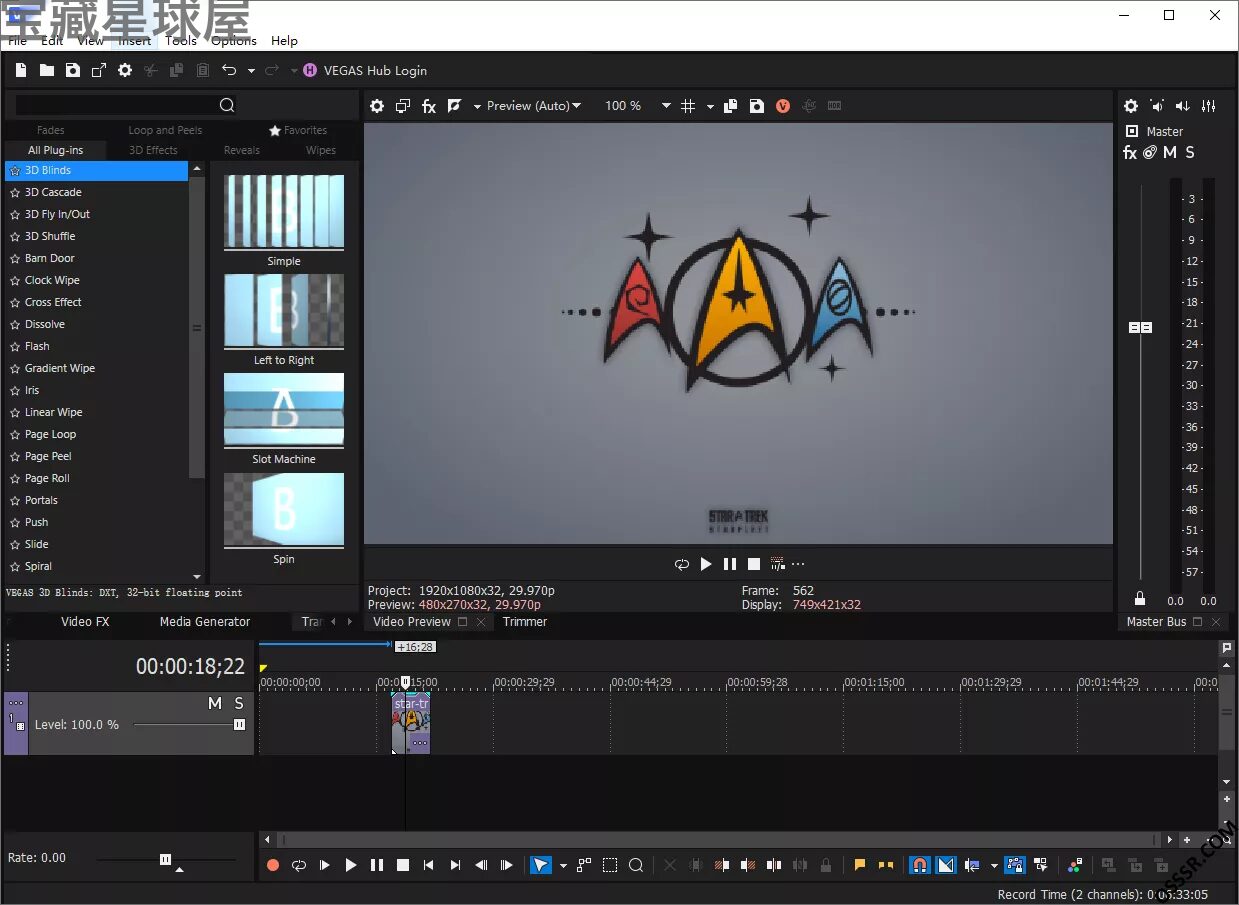Expand the overlays dropdown next to grid
This screenshot has height=905, width=1239.
click(x=710, y=107)
